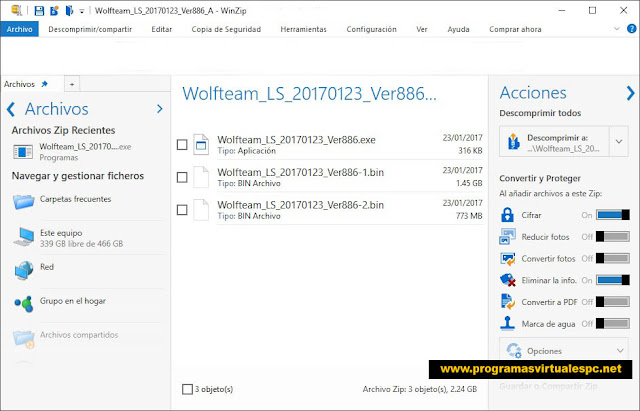Open the Copia de Seguridad tab

coord(226,29)
